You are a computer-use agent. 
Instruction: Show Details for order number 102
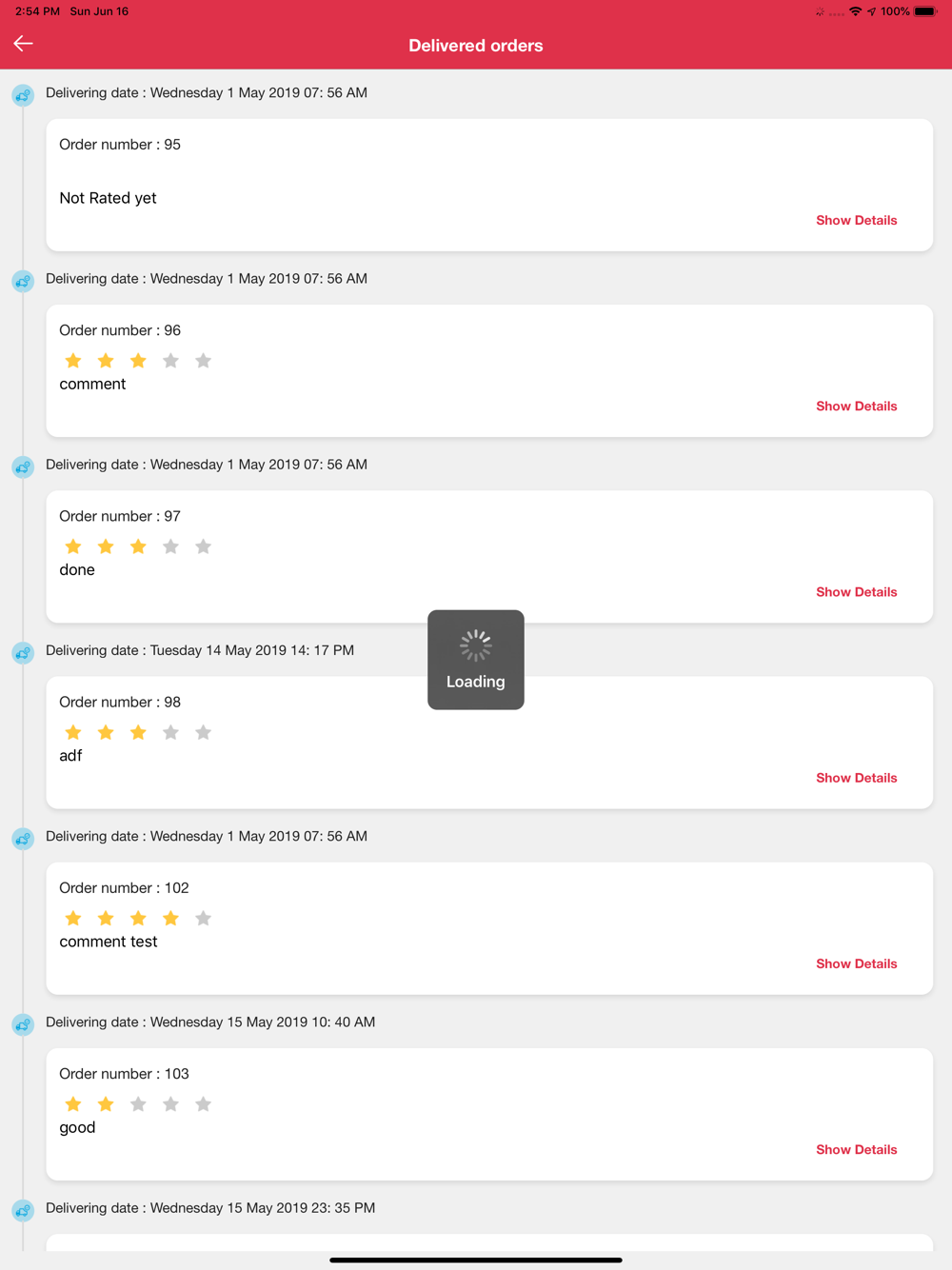point(856,963)
